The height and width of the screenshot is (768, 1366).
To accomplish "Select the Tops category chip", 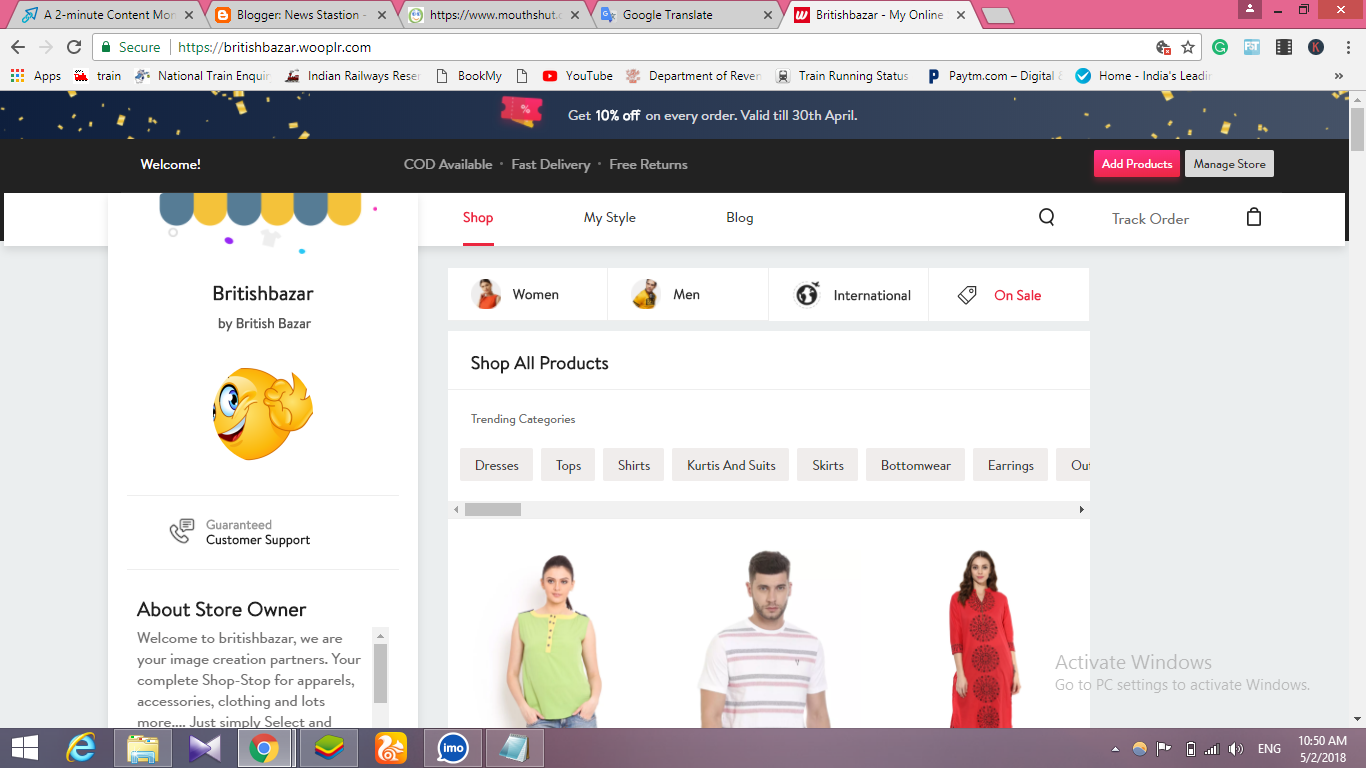I will (569, 465).
